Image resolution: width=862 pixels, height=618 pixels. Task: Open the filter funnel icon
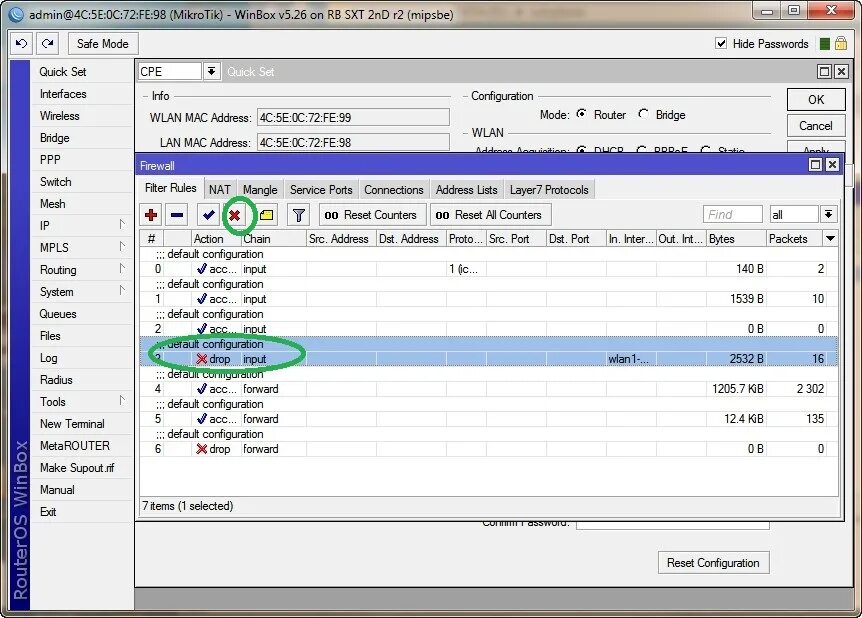tap(299, 215)
